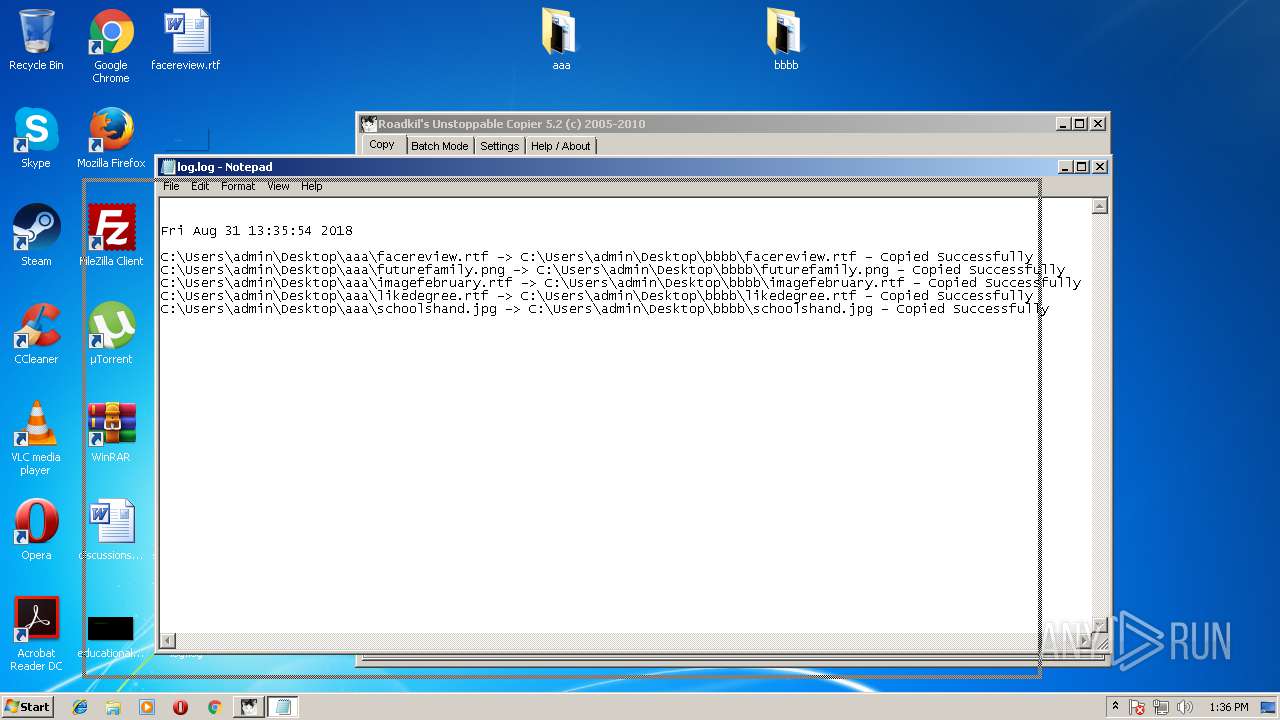Click the Chrome taskbar icon
This screenshot has width=1280, height=720.
tap(214, 707)
